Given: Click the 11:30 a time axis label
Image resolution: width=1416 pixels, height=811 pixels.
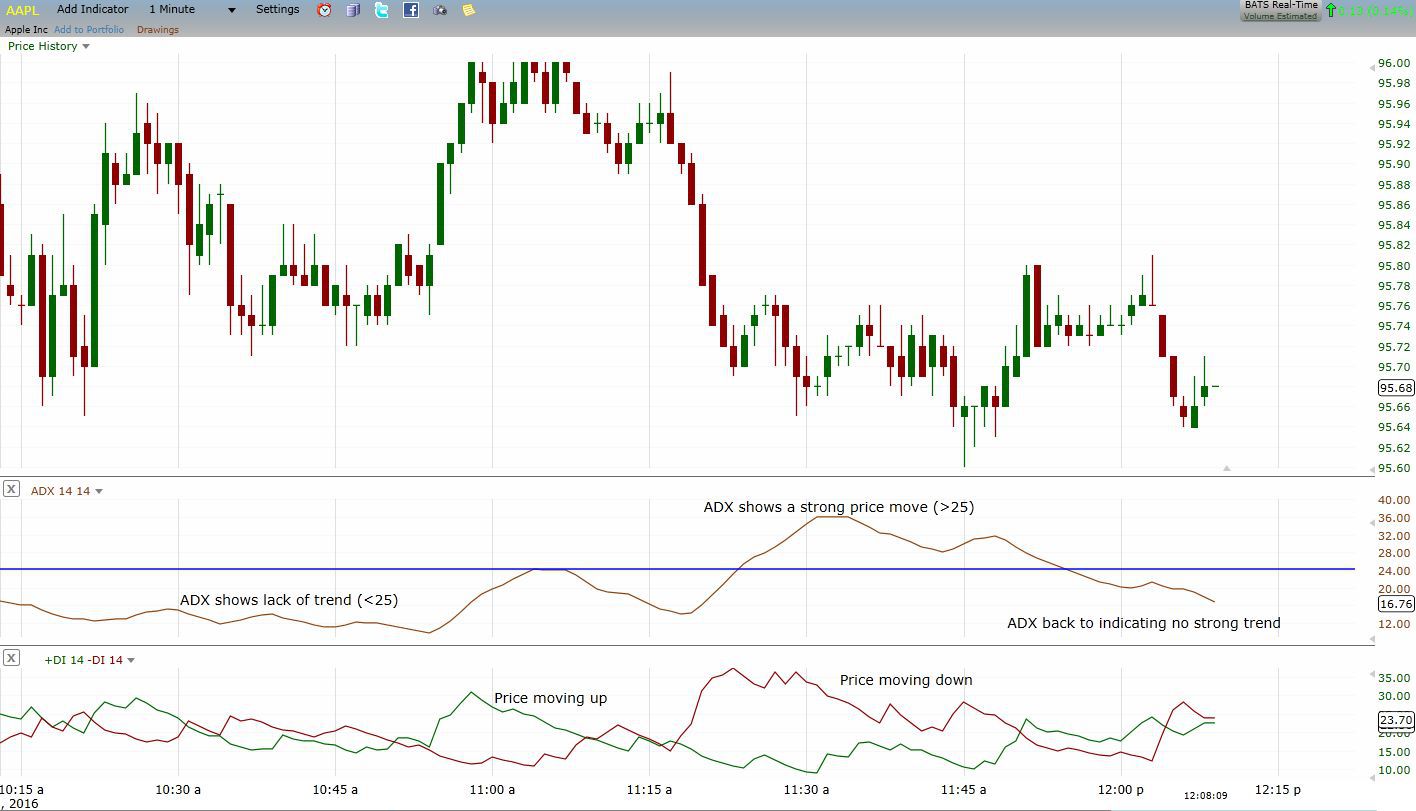Looking at the screenshot, I should [x=806, y=789].
